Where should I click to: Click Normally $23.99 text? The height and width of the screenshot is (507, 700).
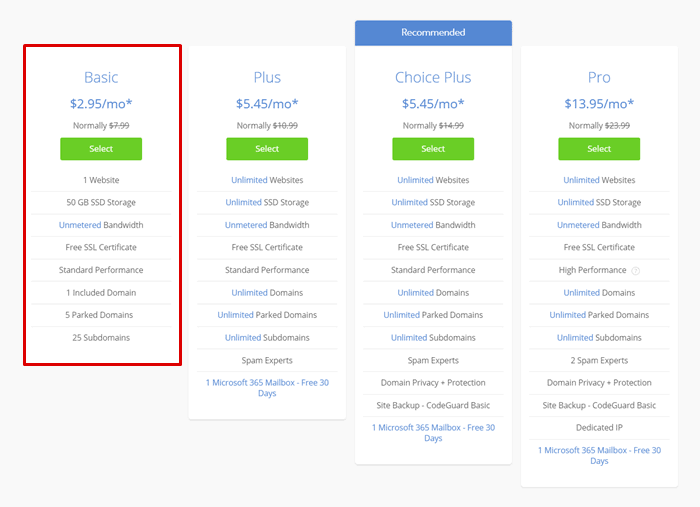[x=599, y=125]
